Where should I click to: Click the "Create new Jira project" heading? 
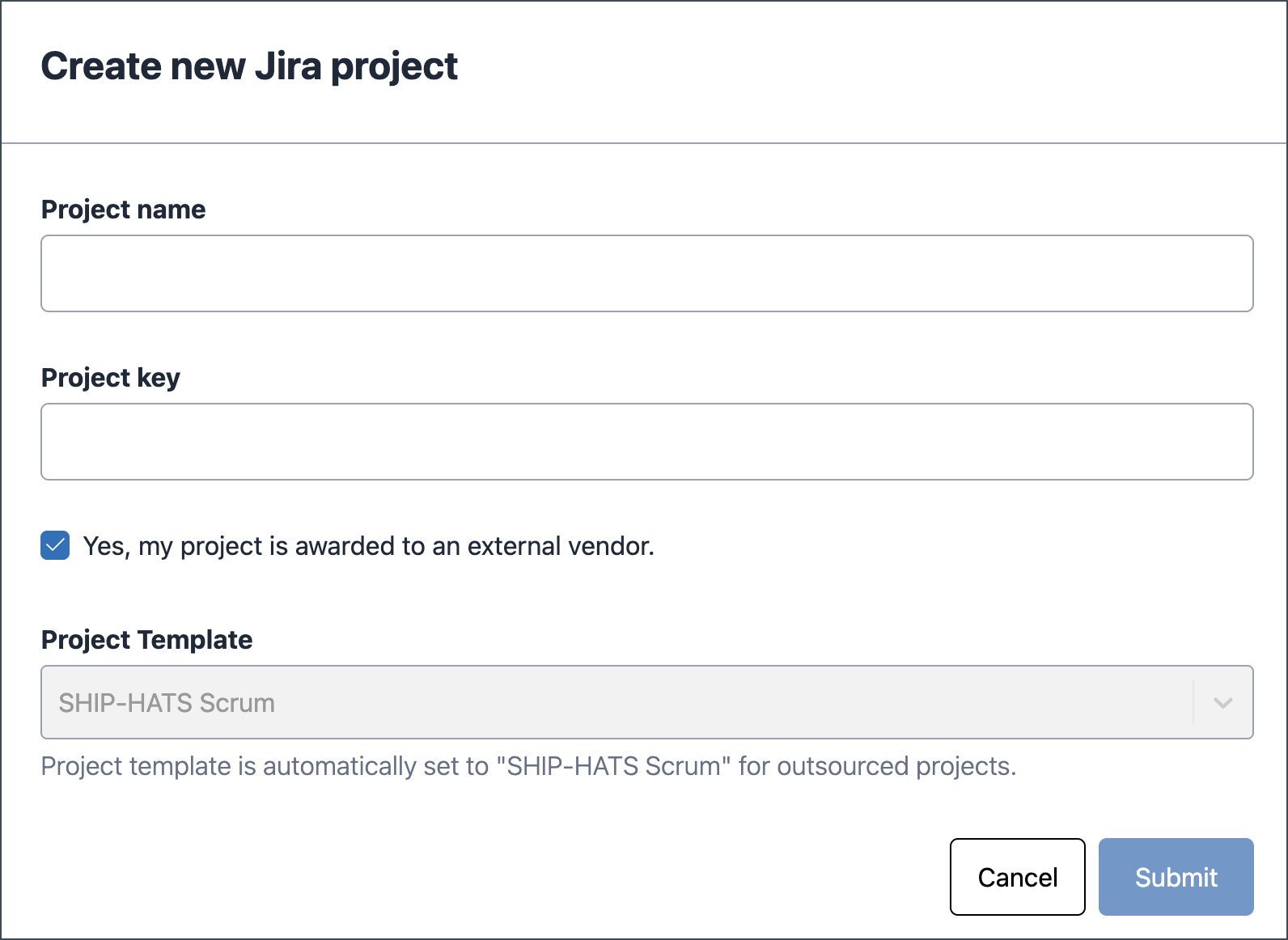click(x=249, y=66)
